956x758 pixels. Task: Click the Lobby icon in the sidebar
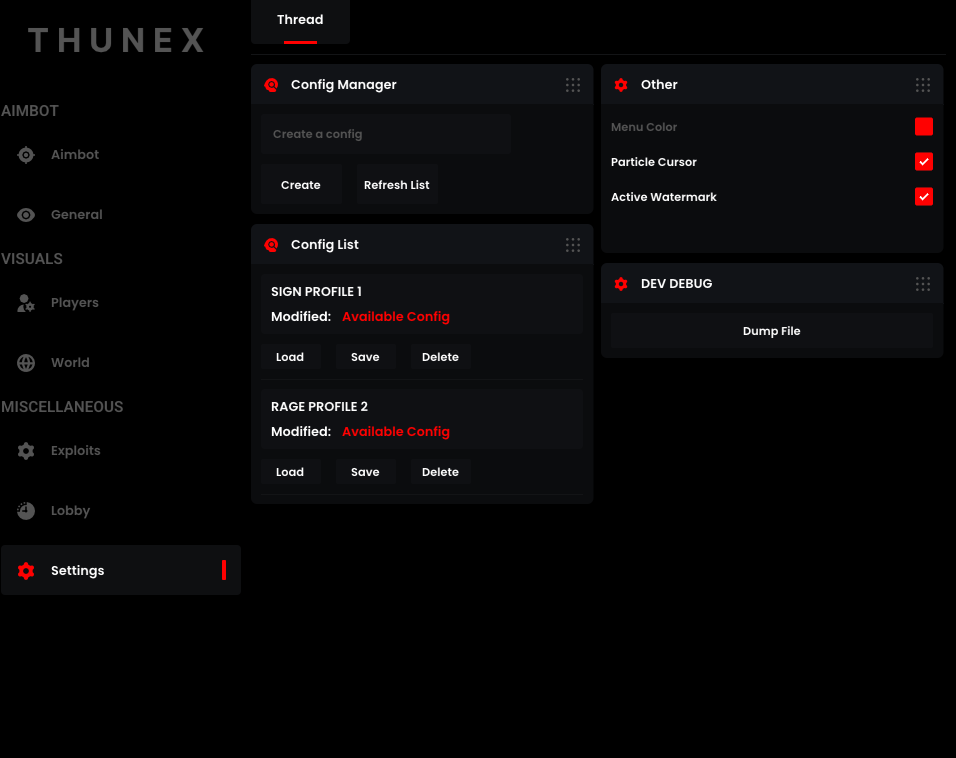coord(24,510)
